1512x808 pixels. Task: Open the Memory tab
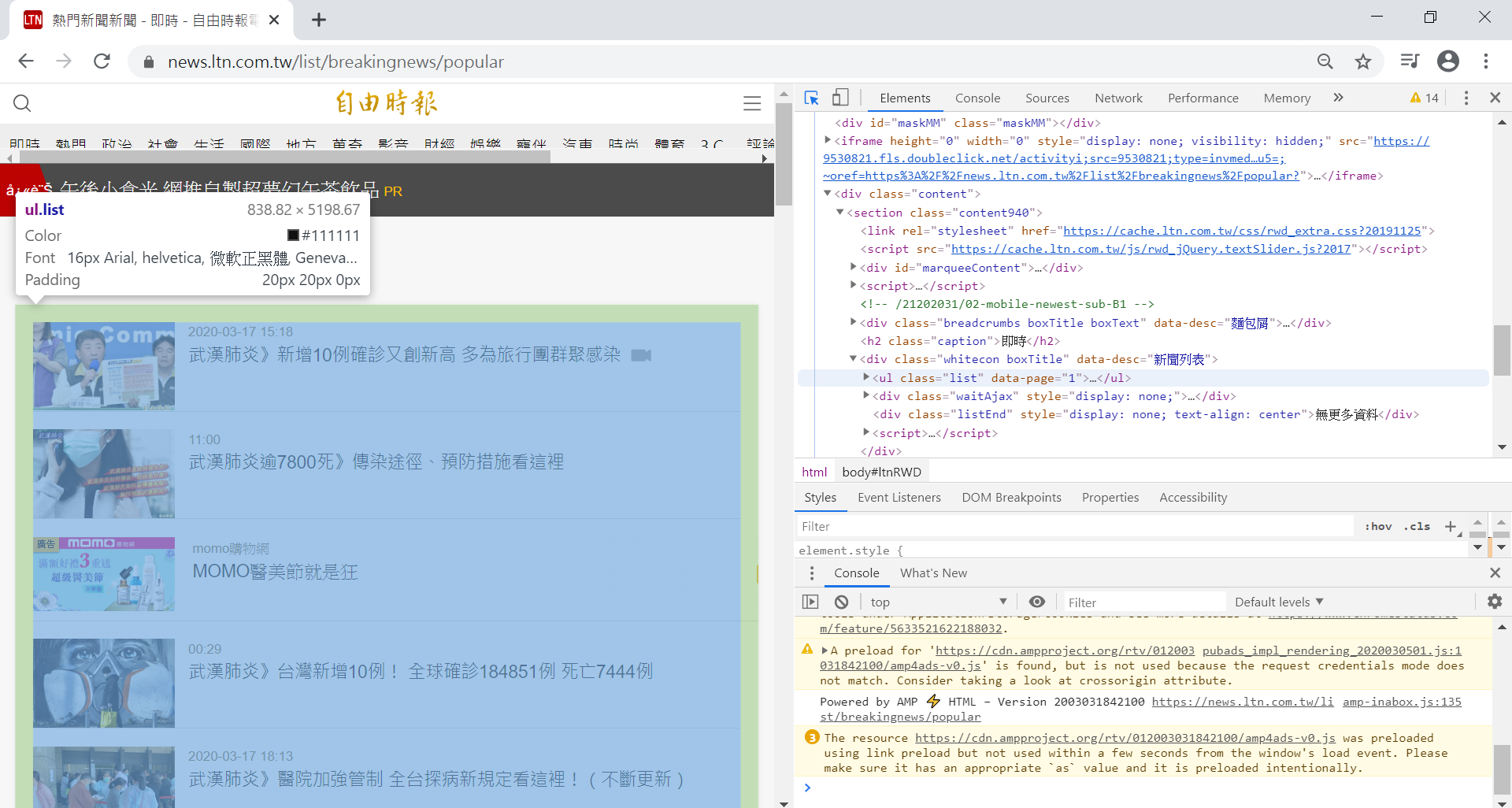click(1287, 98)
